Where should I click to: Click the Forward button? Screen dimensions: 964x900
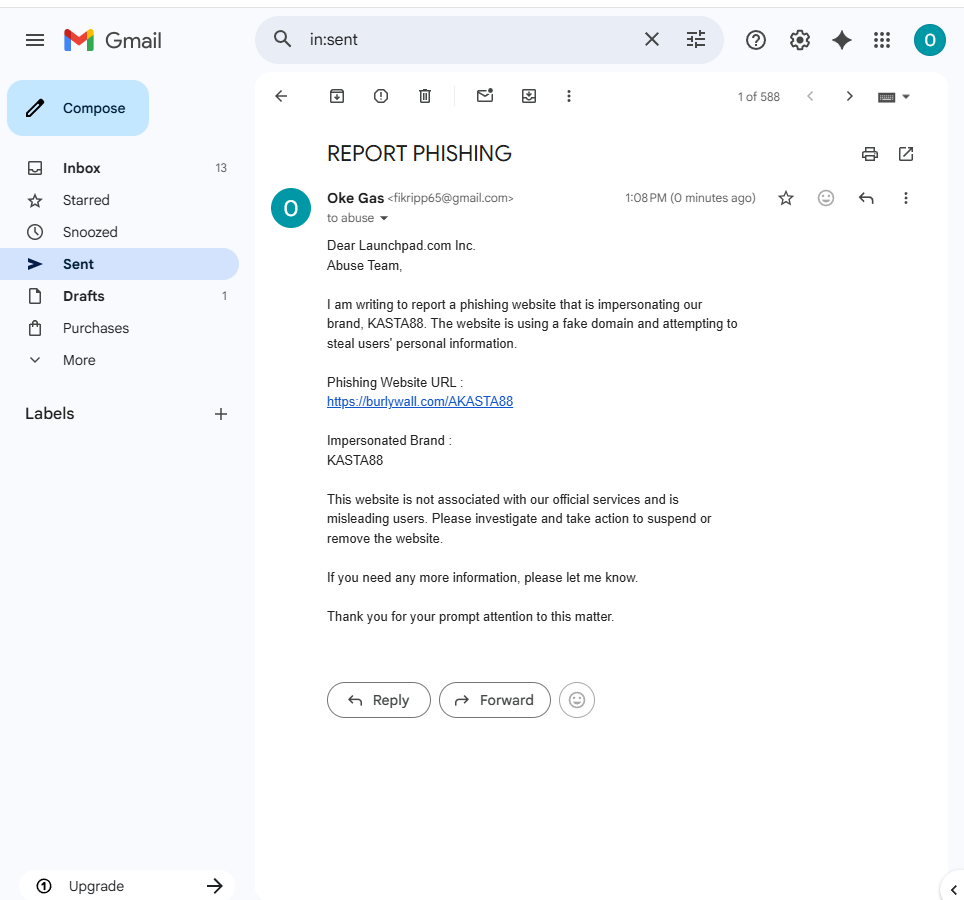494,700
